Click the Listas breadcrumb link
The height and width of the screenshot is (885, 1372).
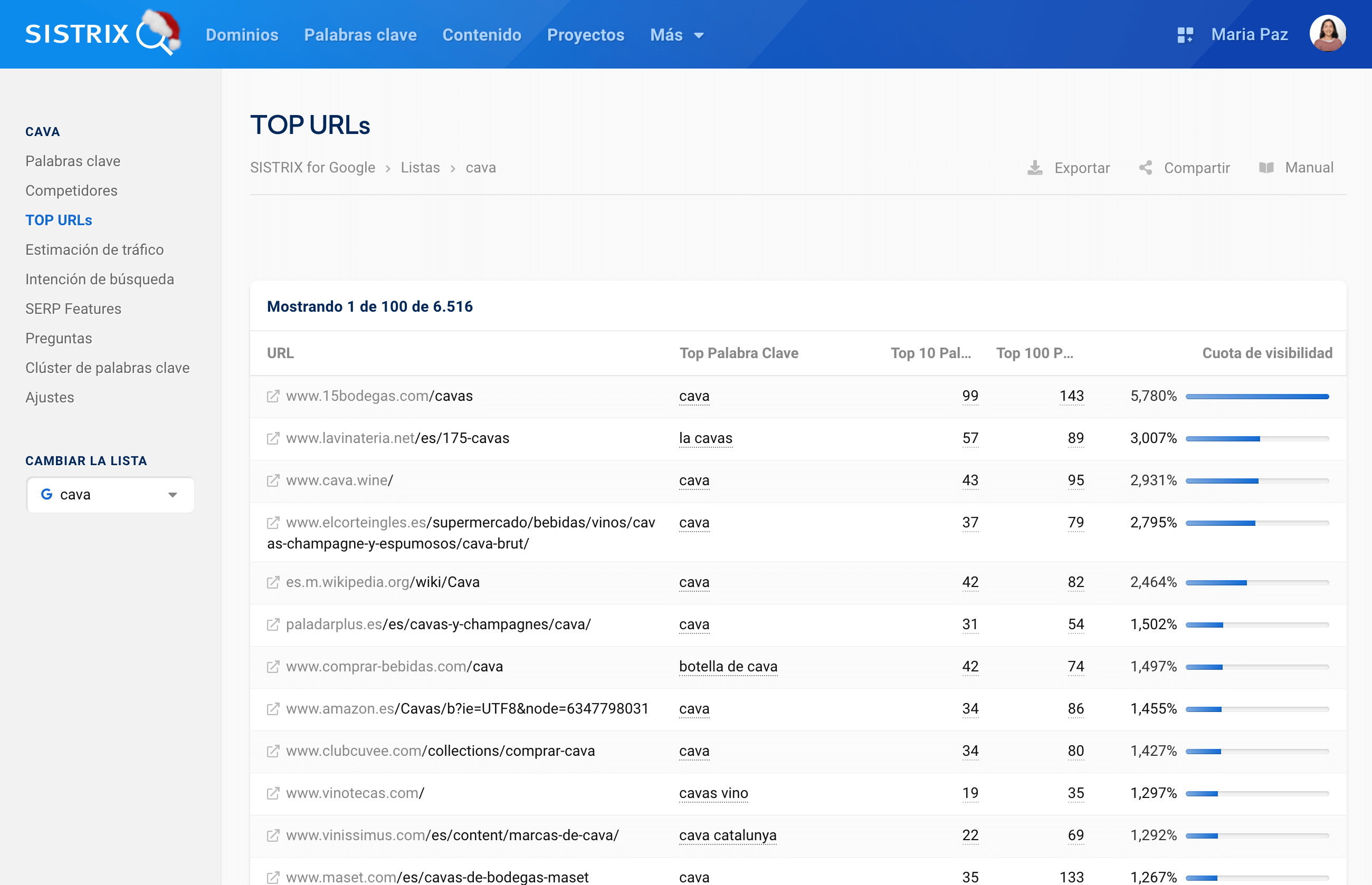[x=420, y=168]
